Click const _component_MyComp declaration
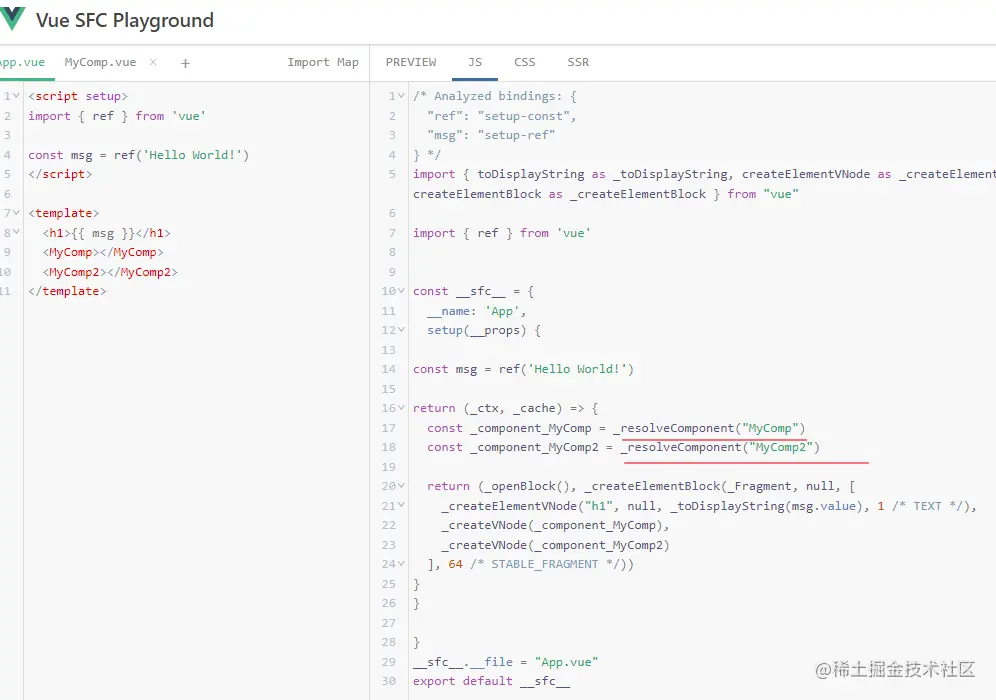Viewport: 996px width, 700px height. click(509, 428)
